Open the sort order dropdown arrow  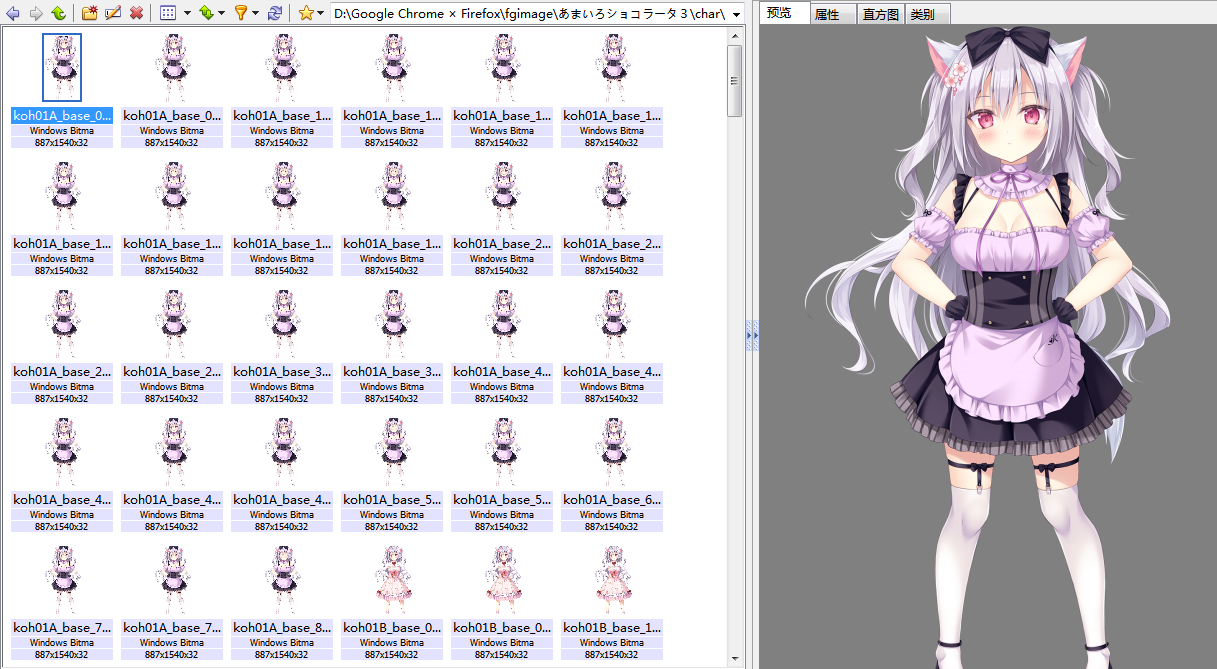(x=221, y=14)
